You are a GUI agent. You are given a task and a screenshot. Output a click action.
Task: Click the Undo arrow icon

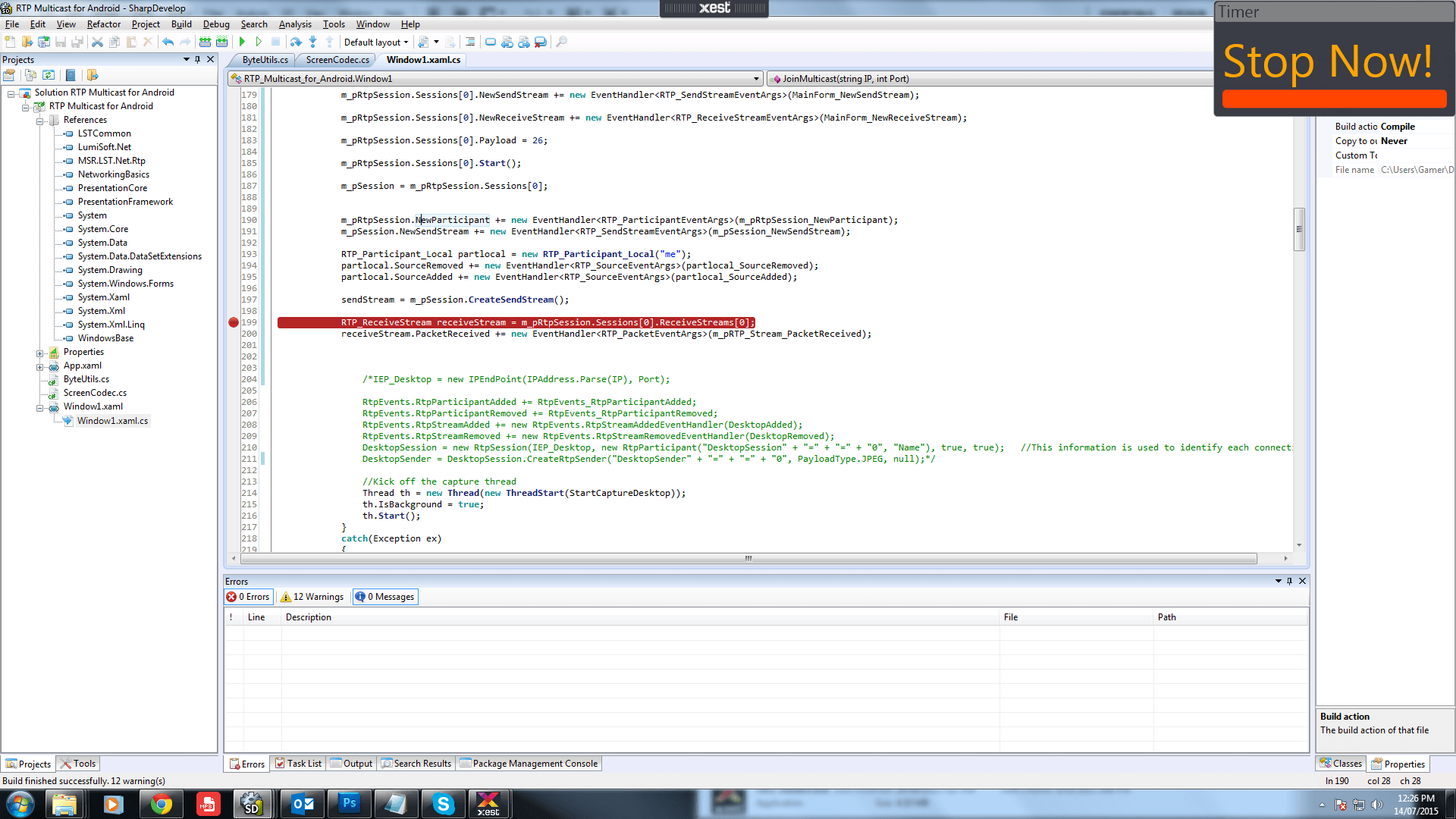[x=168, y=42]
